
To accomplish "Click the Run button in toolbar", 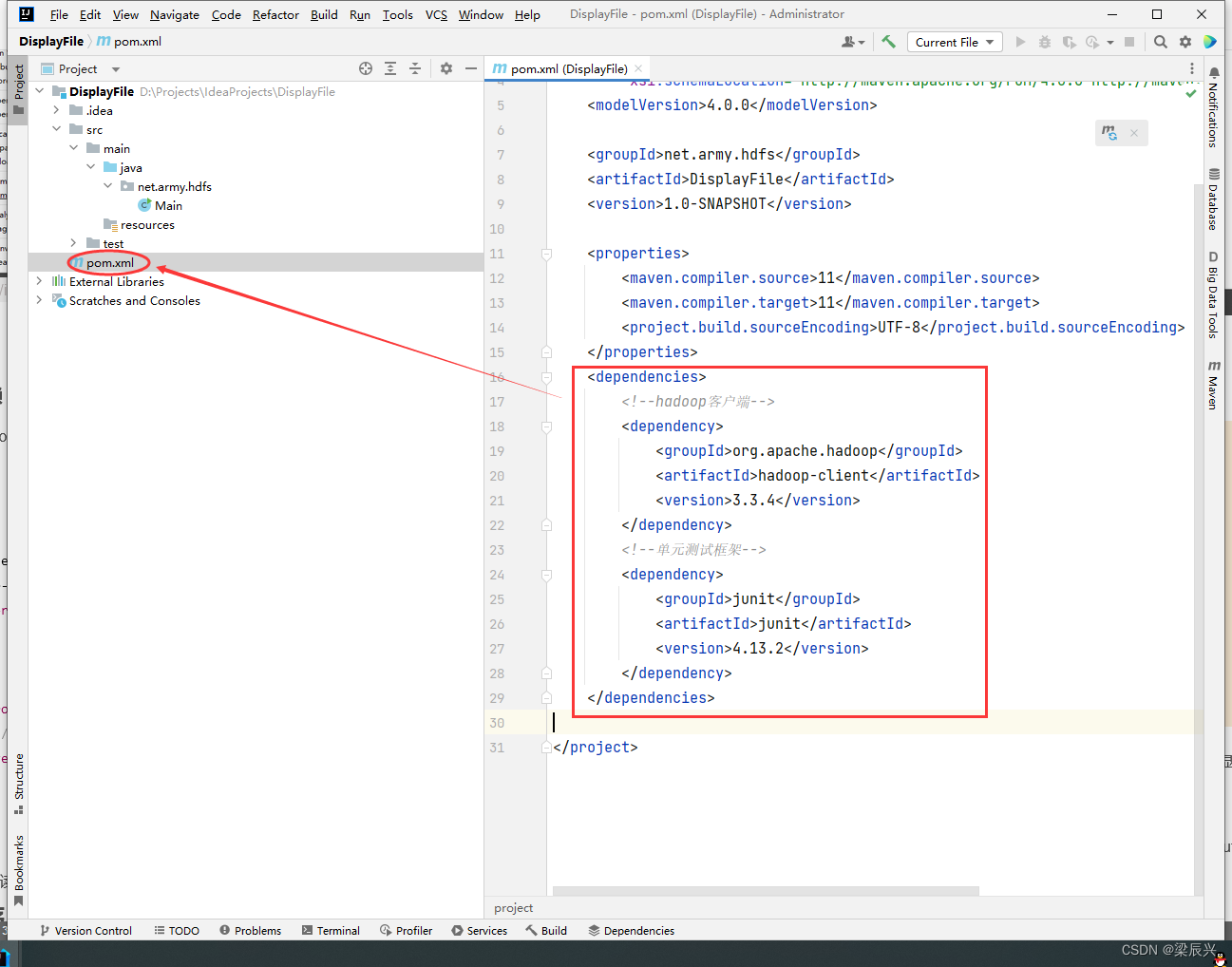I will click(1020, 42).
